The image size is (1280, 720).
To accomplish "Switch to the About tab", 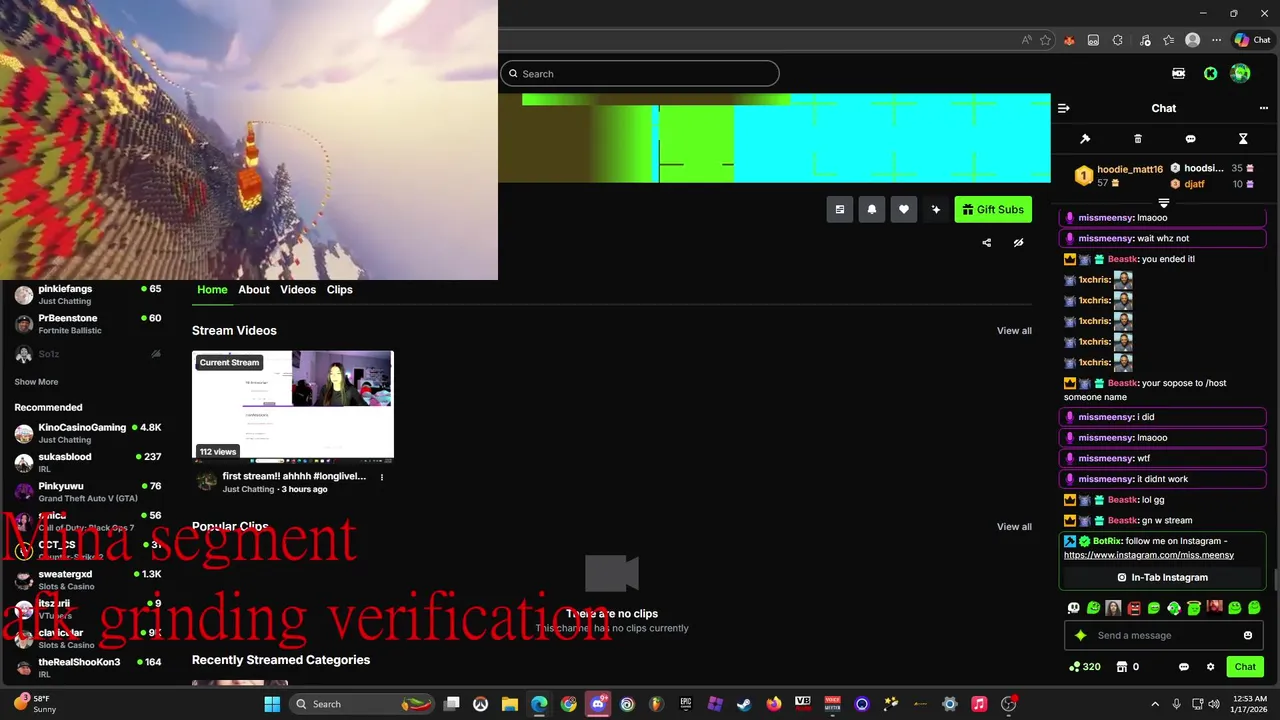I will (254, 289).
